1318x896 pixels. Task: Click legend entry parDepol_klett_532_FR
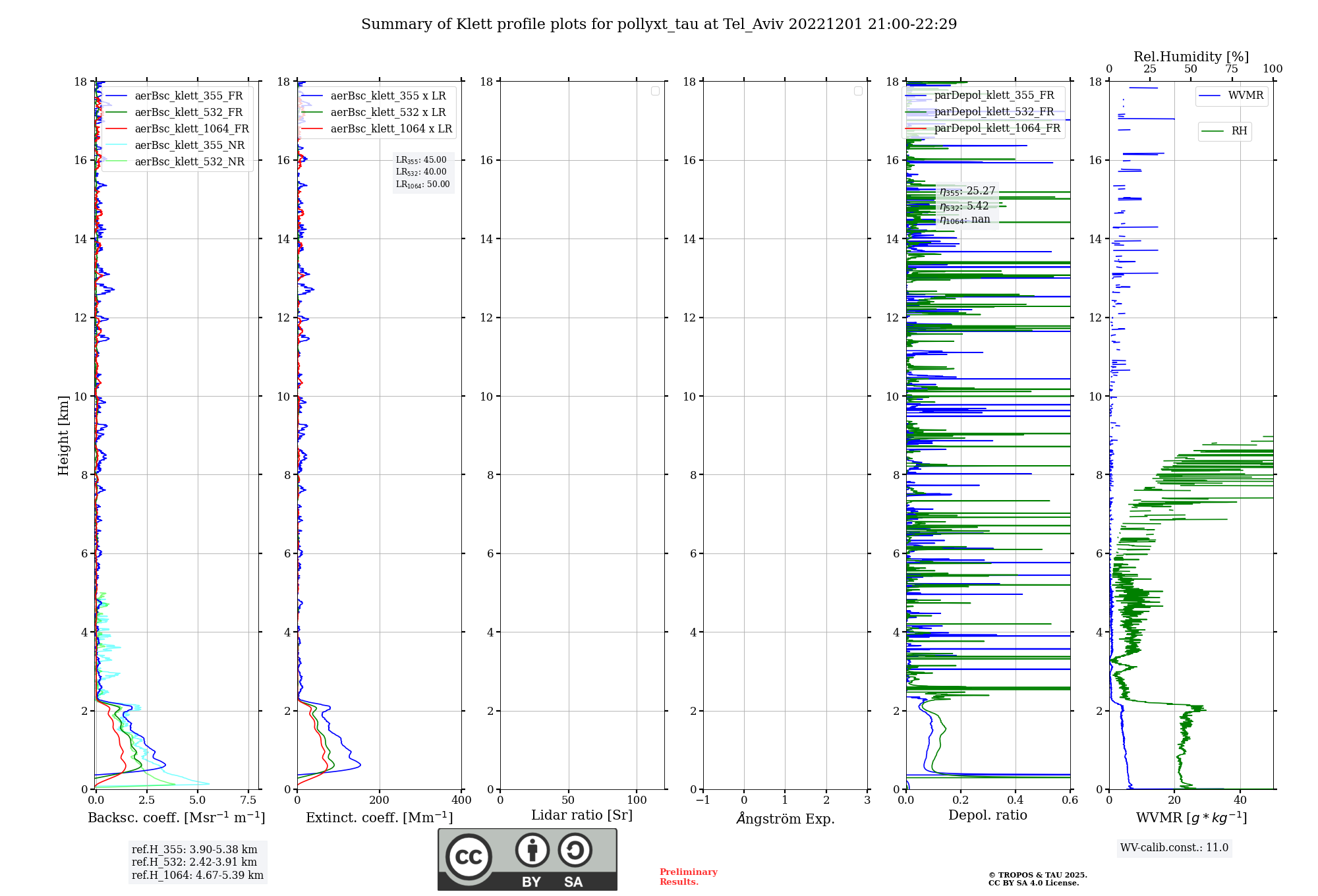point(981,112)
